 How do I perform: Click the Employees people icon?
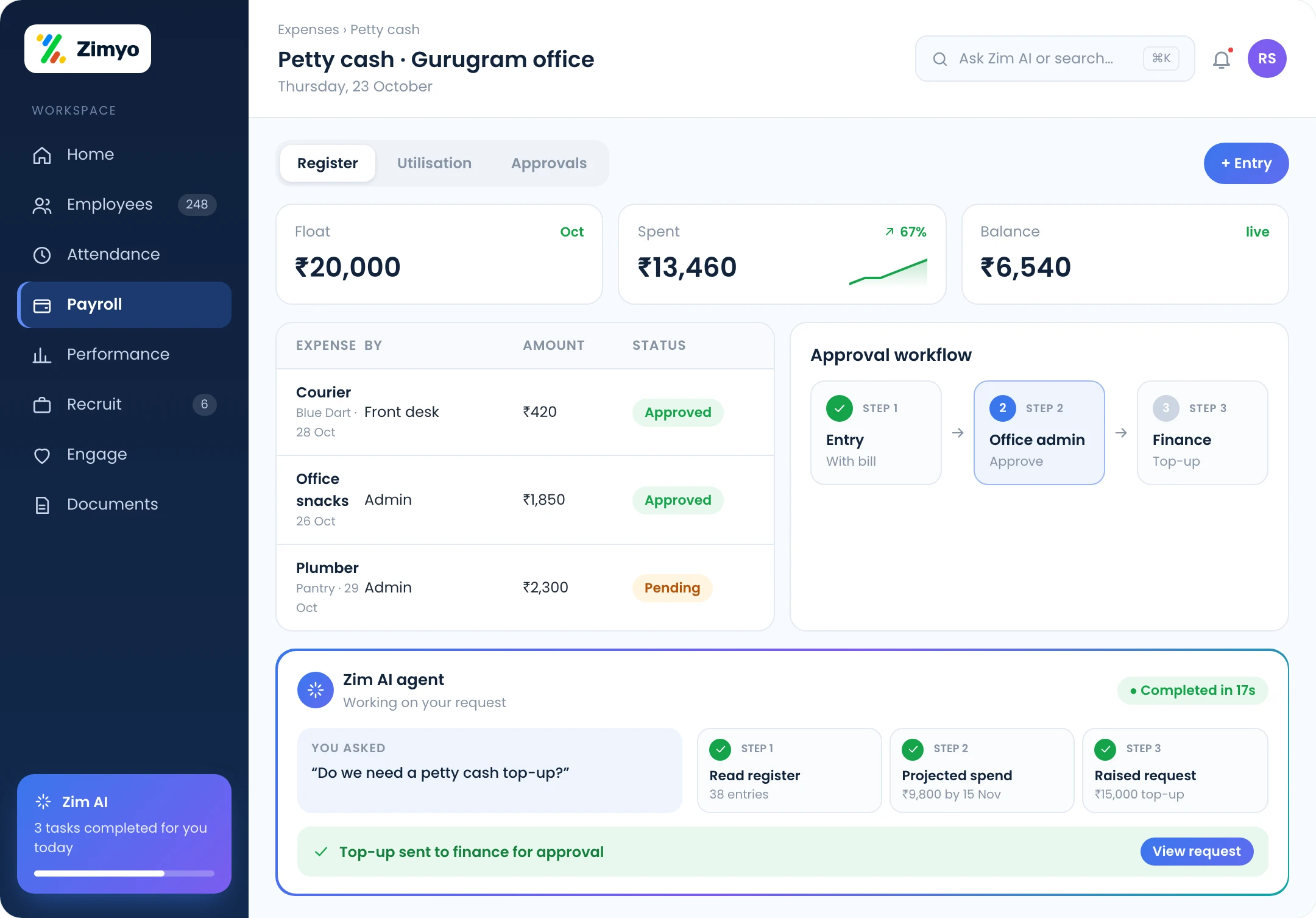[x=42, y=205]
